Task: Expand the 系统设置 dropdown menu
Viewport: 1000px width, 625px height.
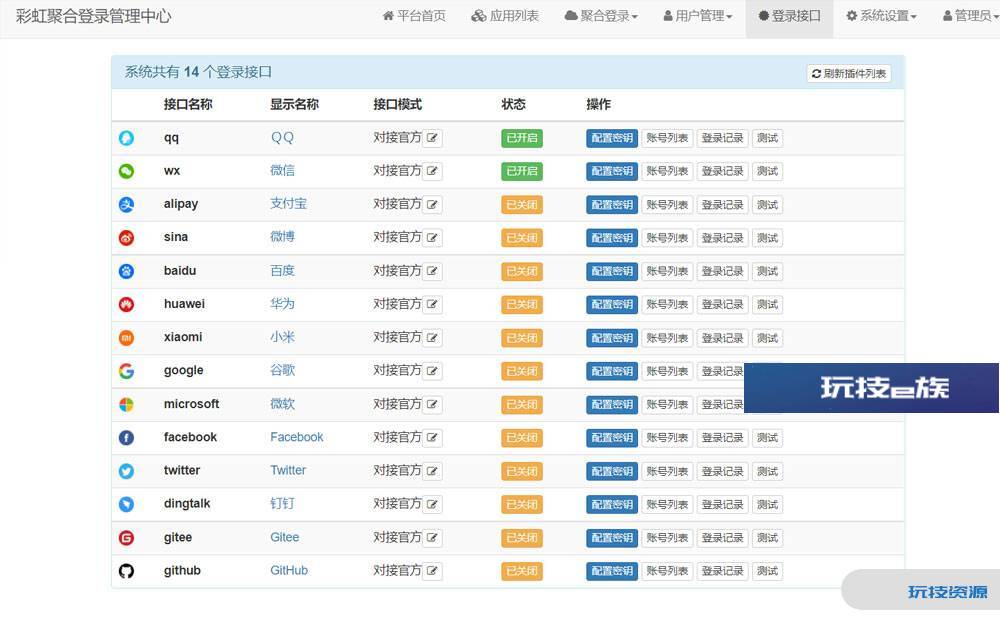Action: coord(881,16)
